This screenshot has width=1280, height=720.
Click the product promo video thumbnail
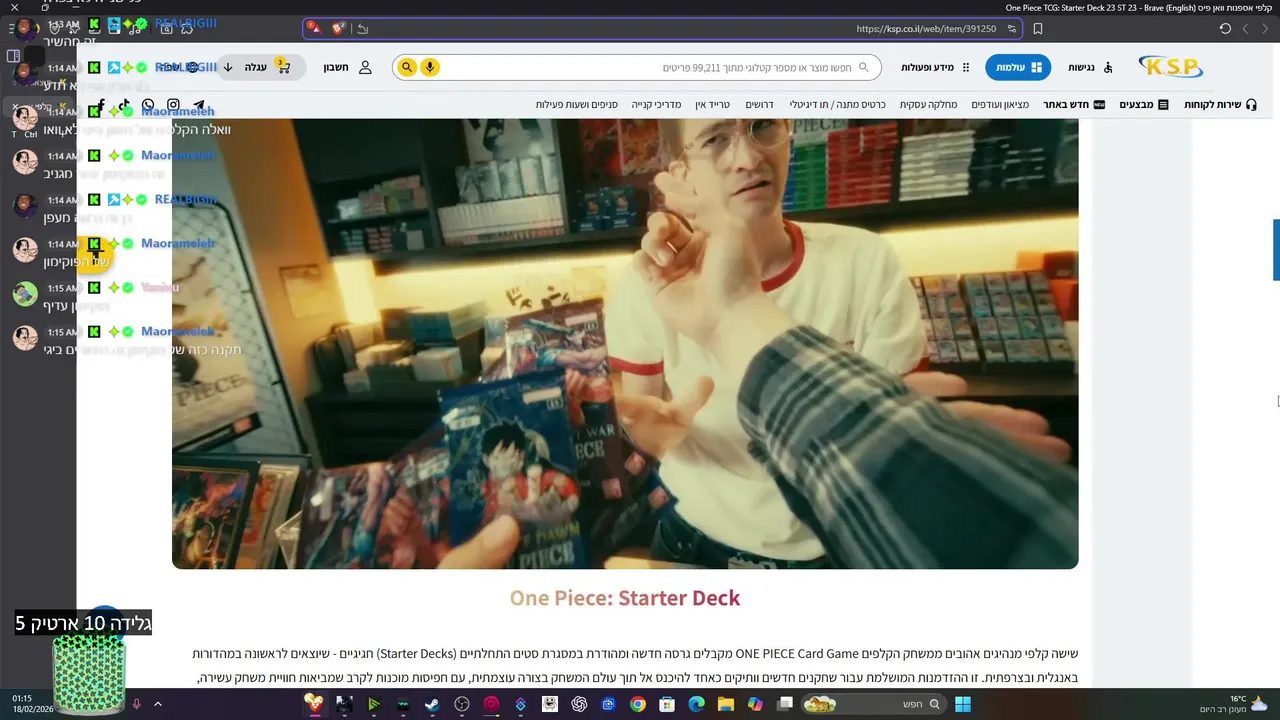pos(625,343)
